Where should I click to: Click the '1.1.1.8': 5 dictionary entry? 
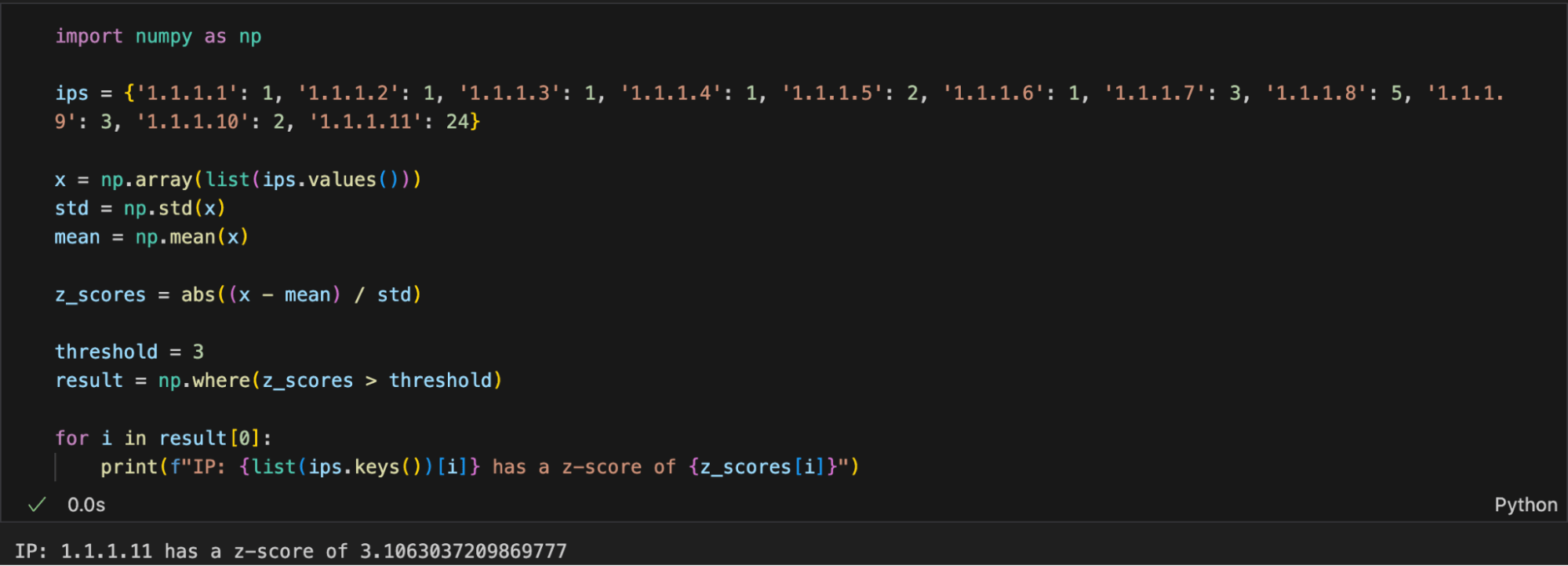pyautogui.click(x=1333, y=93)
